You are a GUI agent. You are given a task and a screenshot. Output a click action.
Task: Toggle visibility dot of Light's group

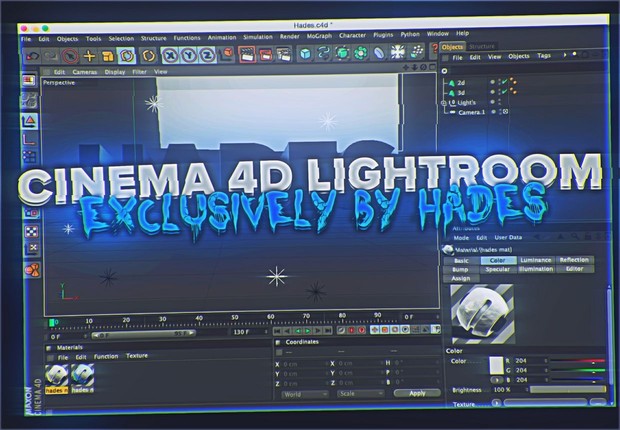493,102
